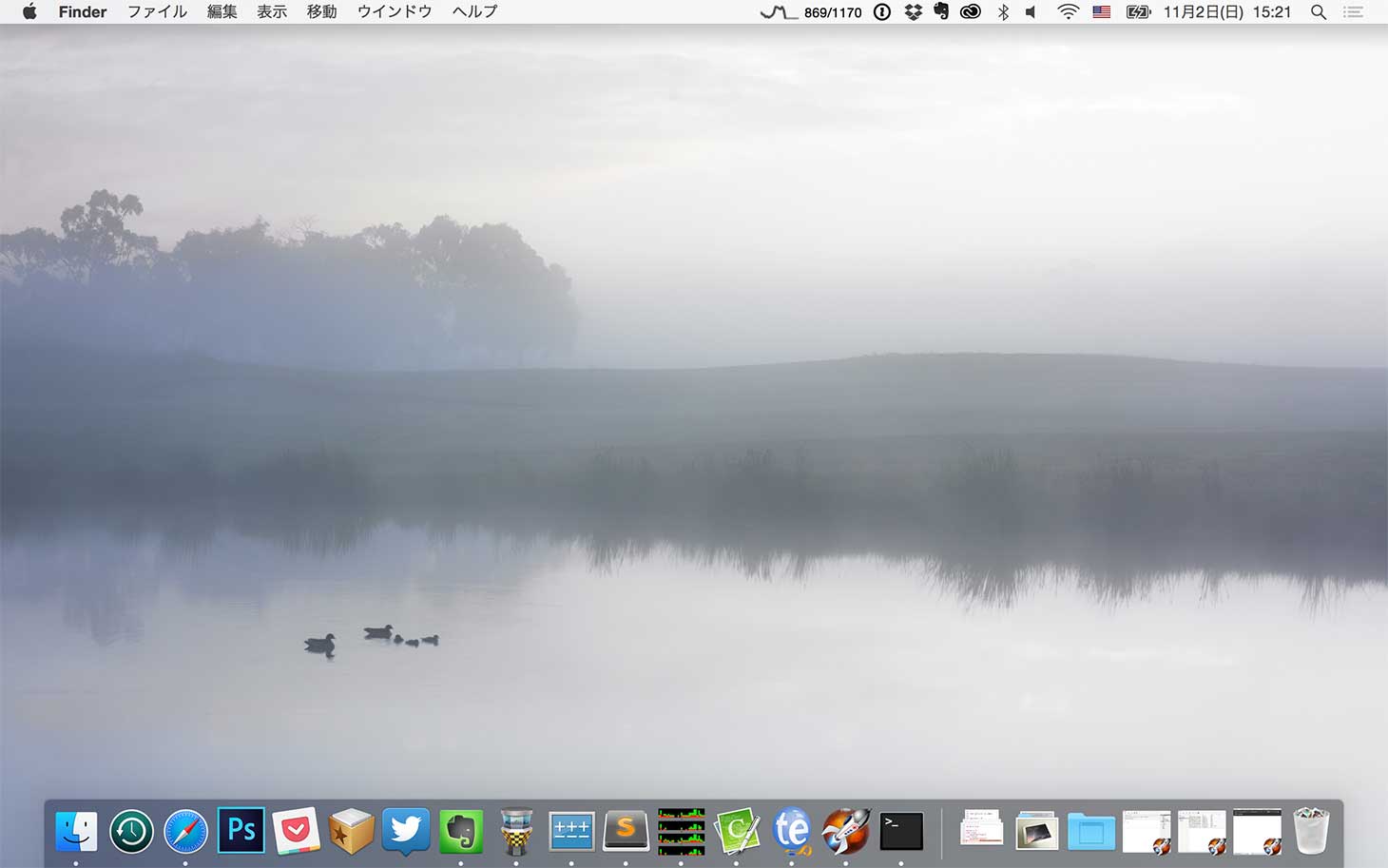Open the ファイル menu
Viewport: 1388px width, 868px height.
tap(157, 11)
